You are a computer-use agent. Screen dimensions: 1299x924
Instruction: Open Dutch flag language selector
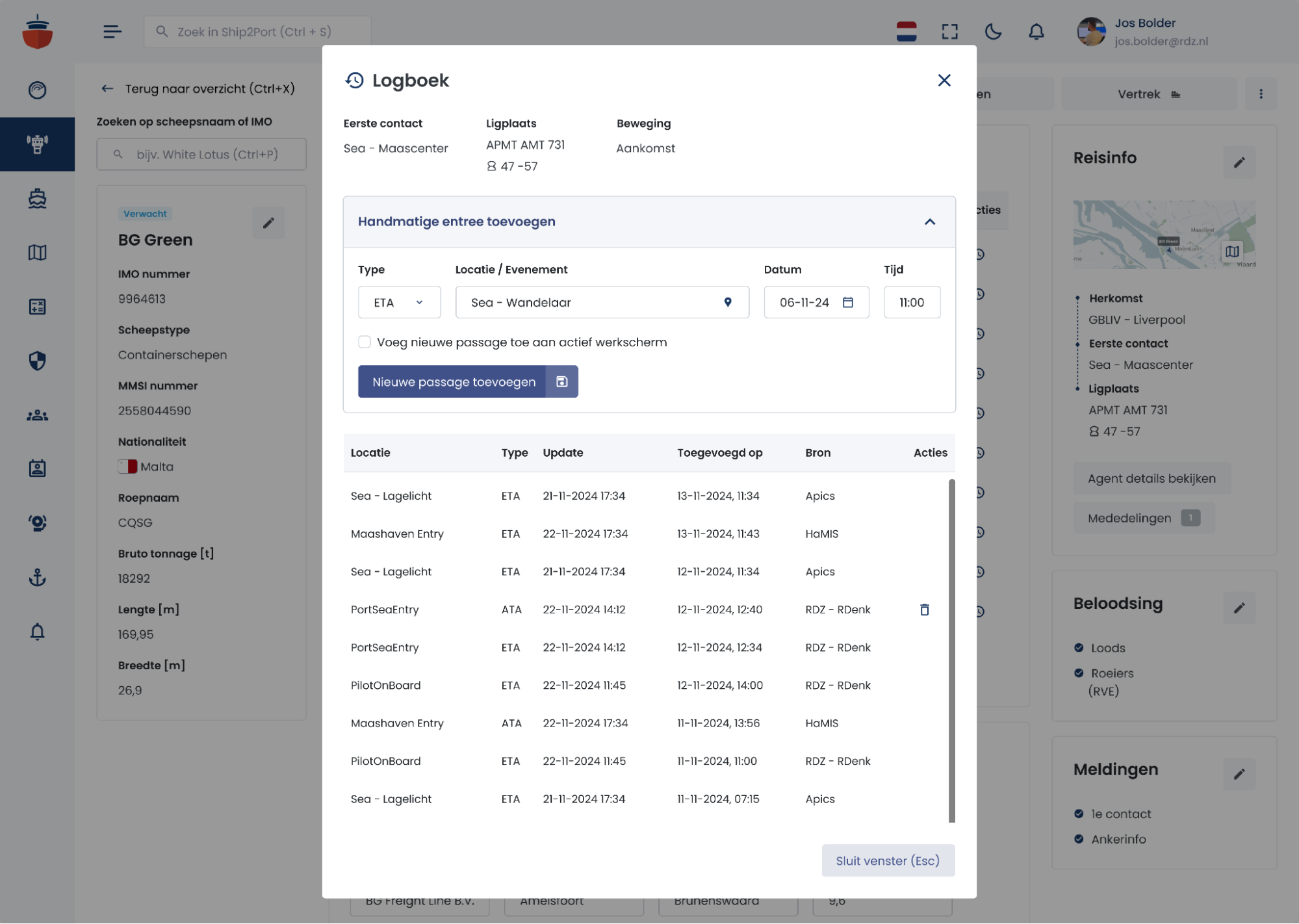pyautogui.click(x=906, y=31)
